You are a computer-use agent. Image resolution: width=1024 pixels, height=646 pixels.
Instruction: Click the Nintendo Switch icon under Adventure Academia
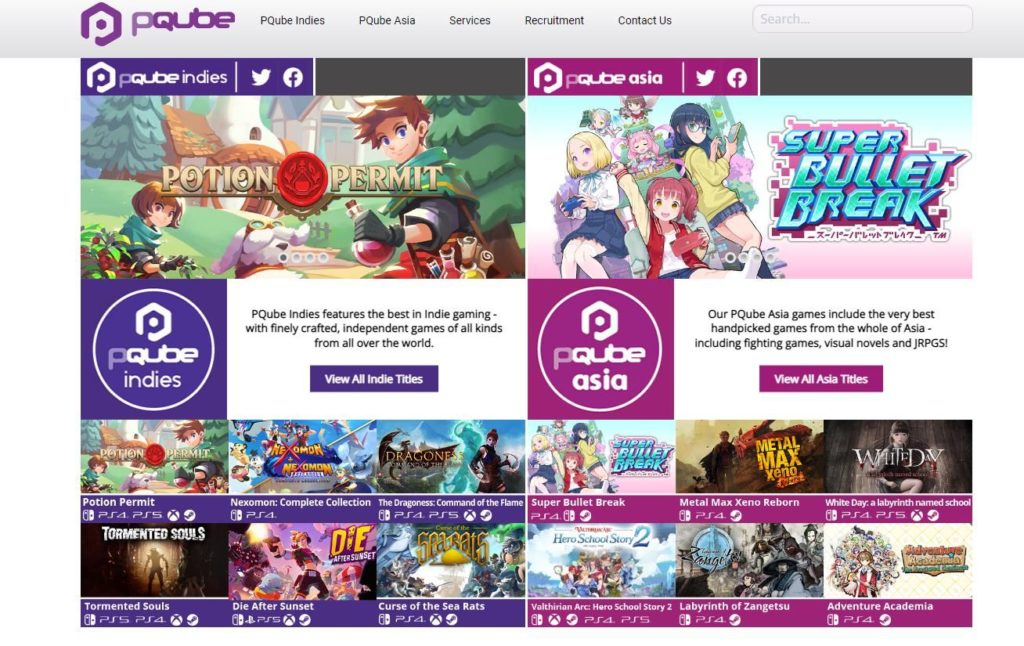[833, 620]
